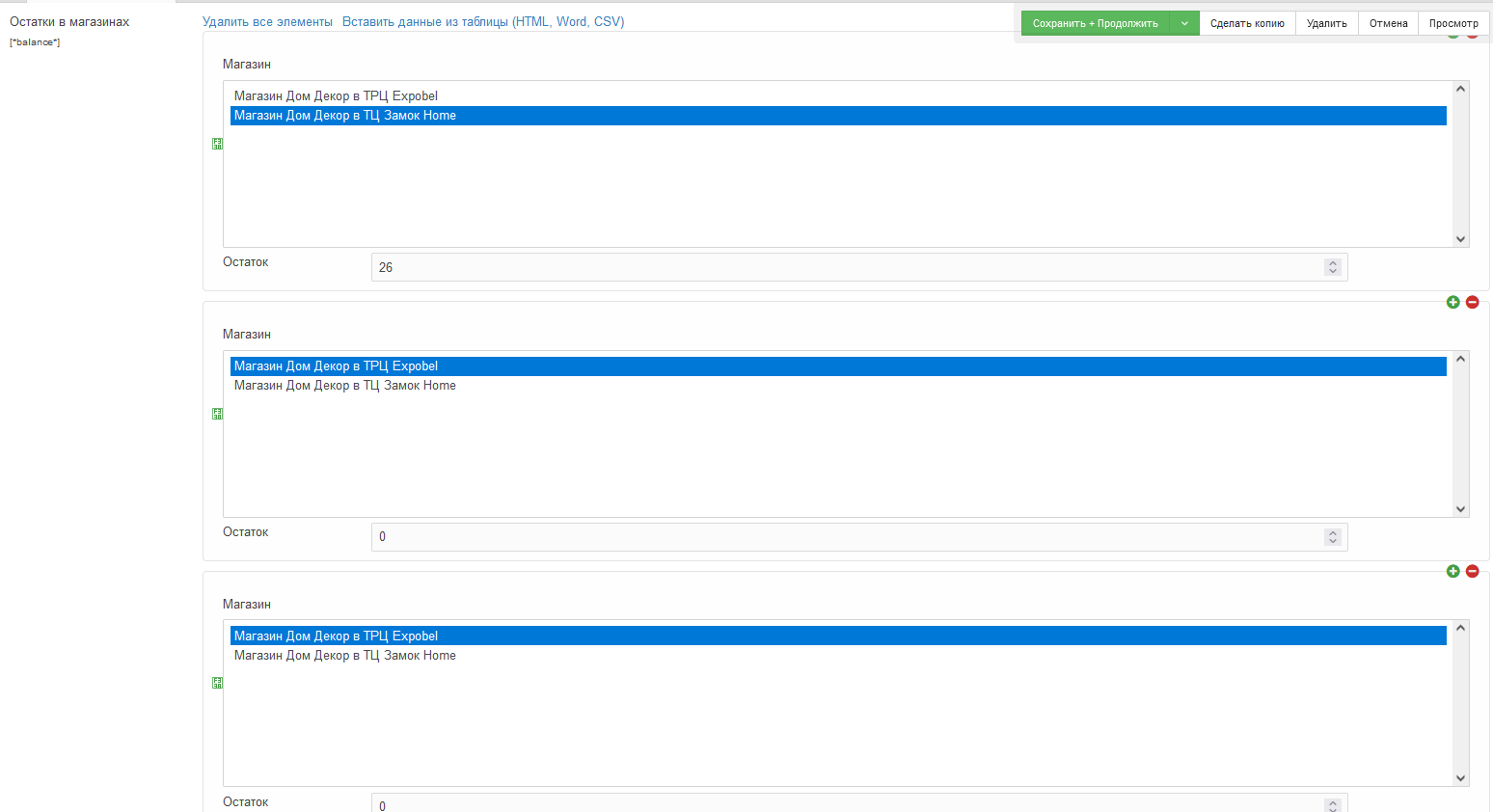Select ТРЦ Expobel in the third store list

coord(838,636)
